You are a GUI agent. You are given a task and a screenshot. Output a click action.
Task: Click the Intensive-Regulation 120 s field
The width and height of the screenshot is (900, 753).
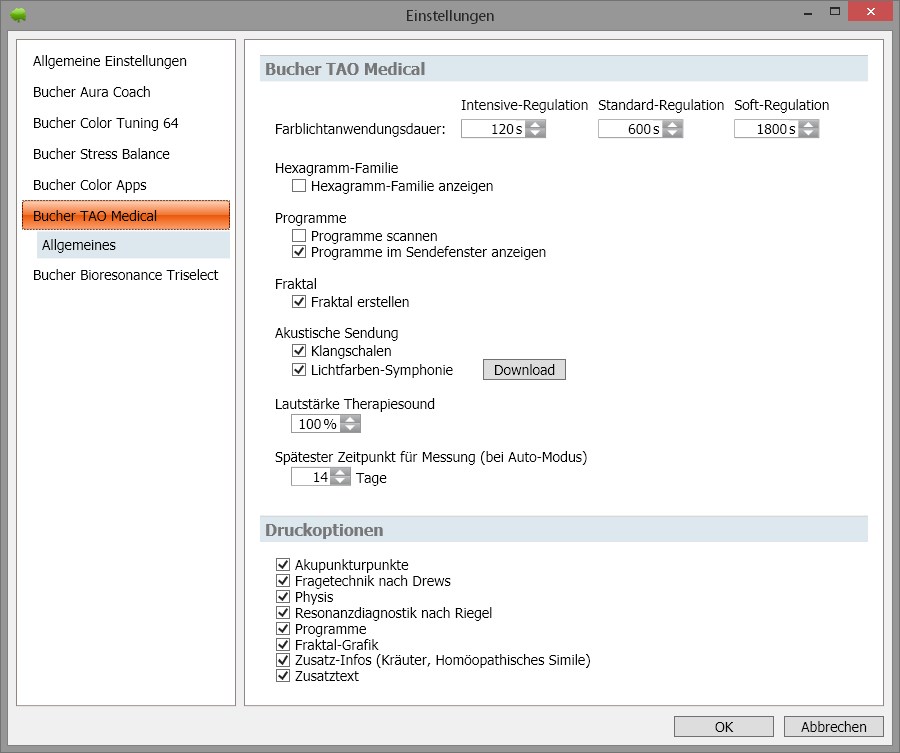pyautogui.click(x=494, y=129)
